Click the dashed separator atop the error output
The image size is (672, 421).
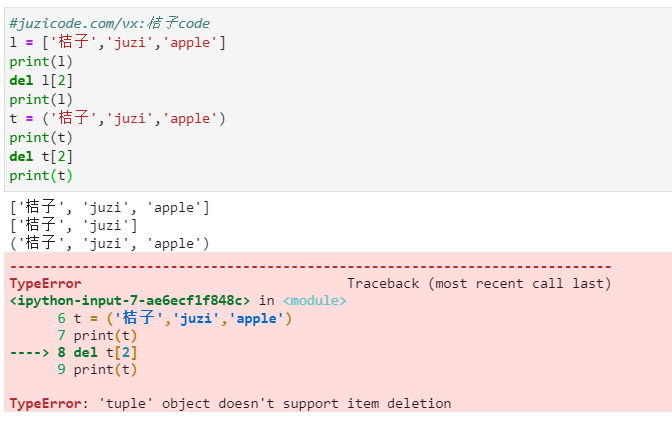coord(310,266)
